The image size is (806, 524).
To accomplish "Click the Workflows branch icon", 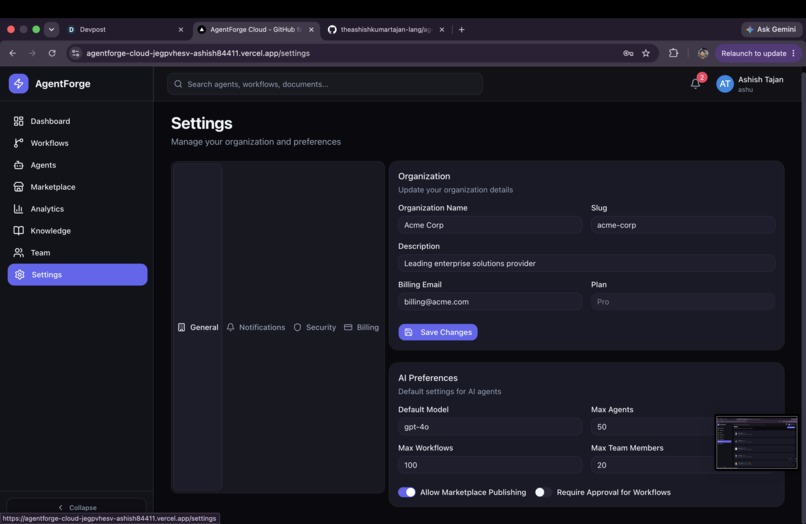I will [x=19, y=143].
